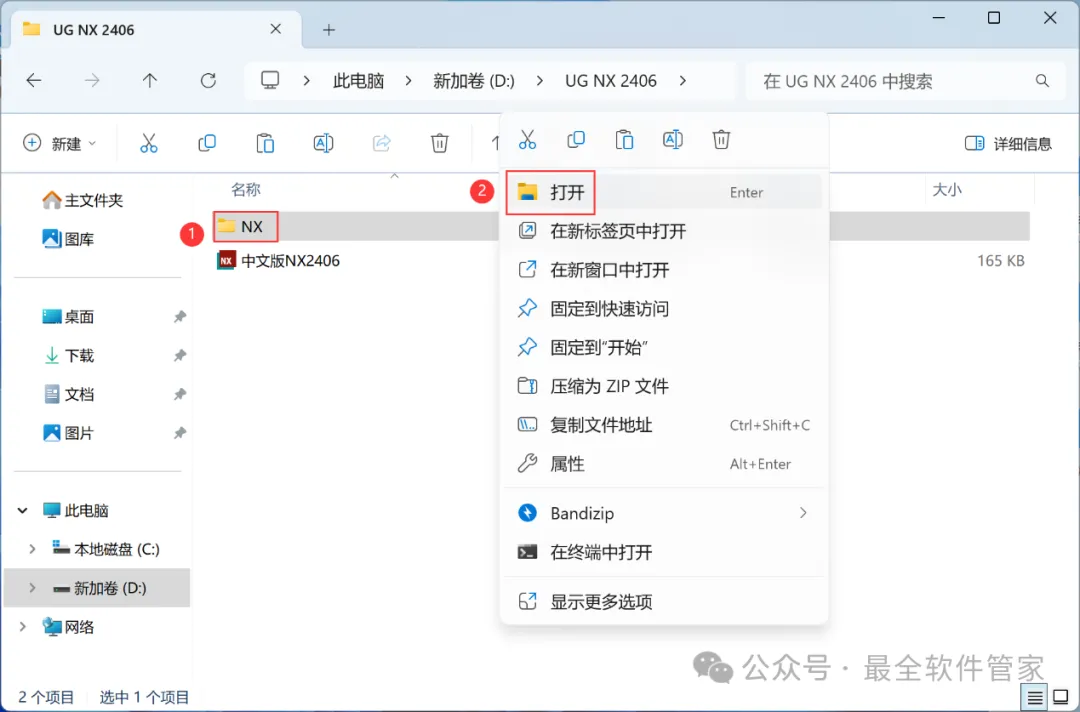1080x712 pixels.
Task: Click the Delete trash icon in the main toolbar
Action: pyautogui.click(x=439, y=143)
